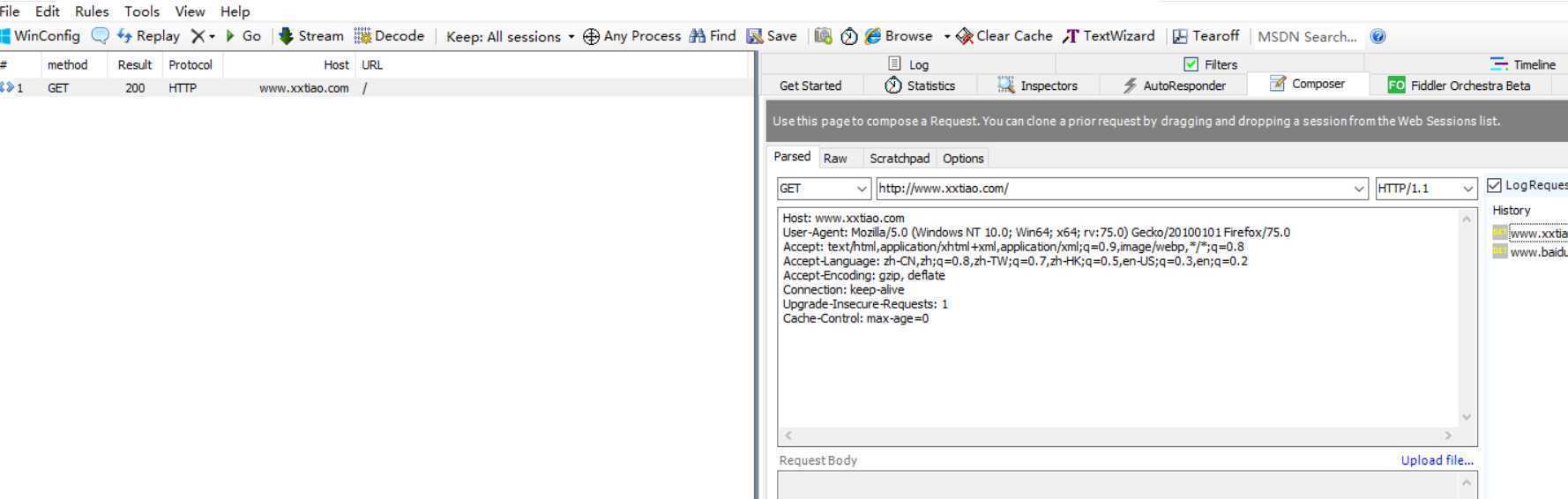1568x499 pixels.
Task: Click the Go resume button
Action: pos(243,36)
